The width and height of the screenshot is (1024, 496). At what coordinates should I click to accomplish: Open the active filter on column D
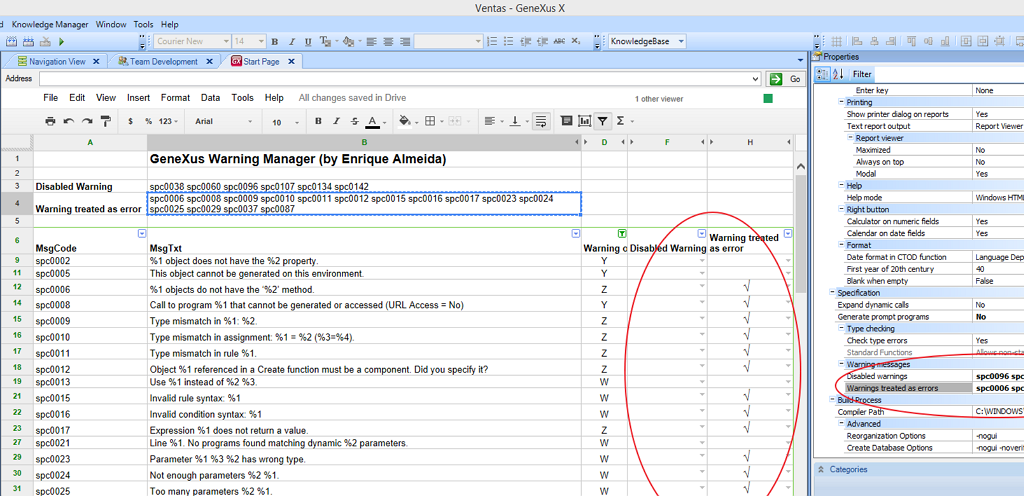point(622,233)
